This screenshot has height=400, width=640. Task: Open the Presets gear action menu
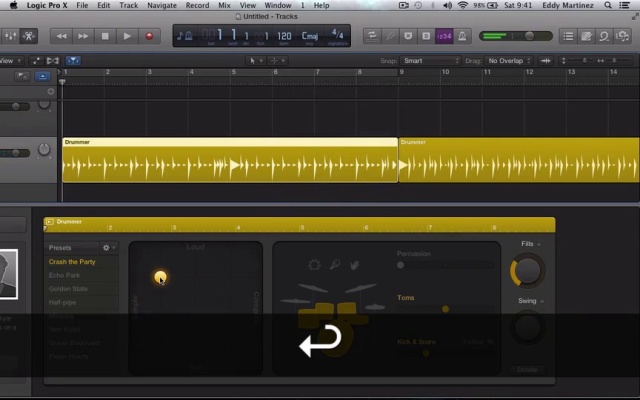[109, 248]
